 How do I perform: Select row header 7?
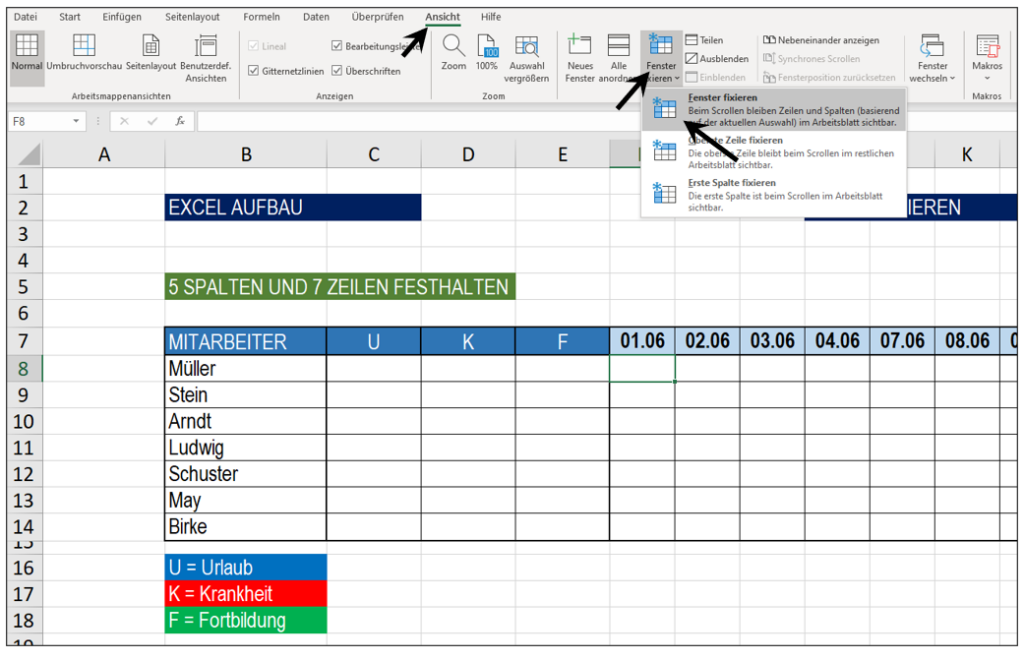(x=24, y=341)
